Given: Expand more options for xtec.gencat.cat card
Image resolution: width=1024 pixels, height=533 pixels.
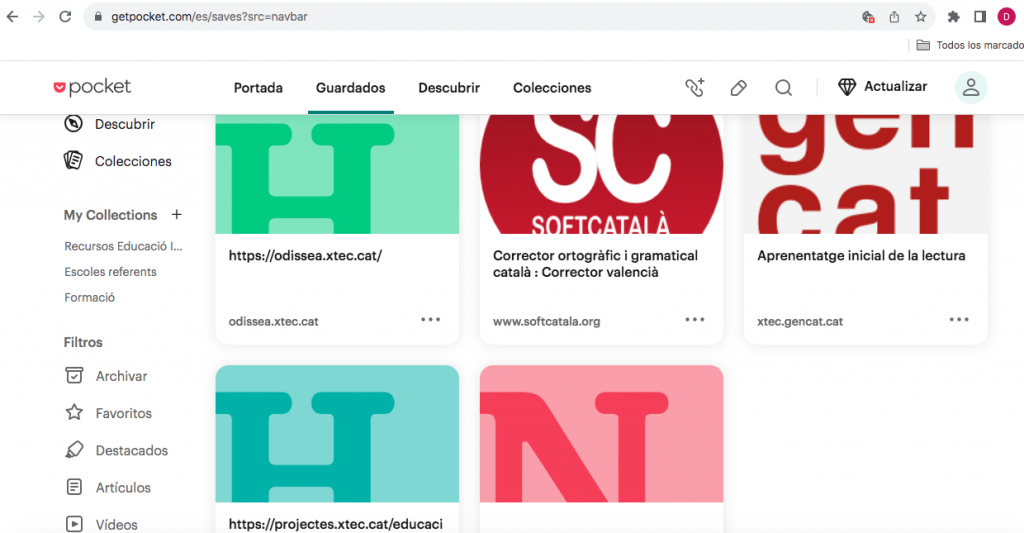Looking at the screenshot, I should (959, 320).
